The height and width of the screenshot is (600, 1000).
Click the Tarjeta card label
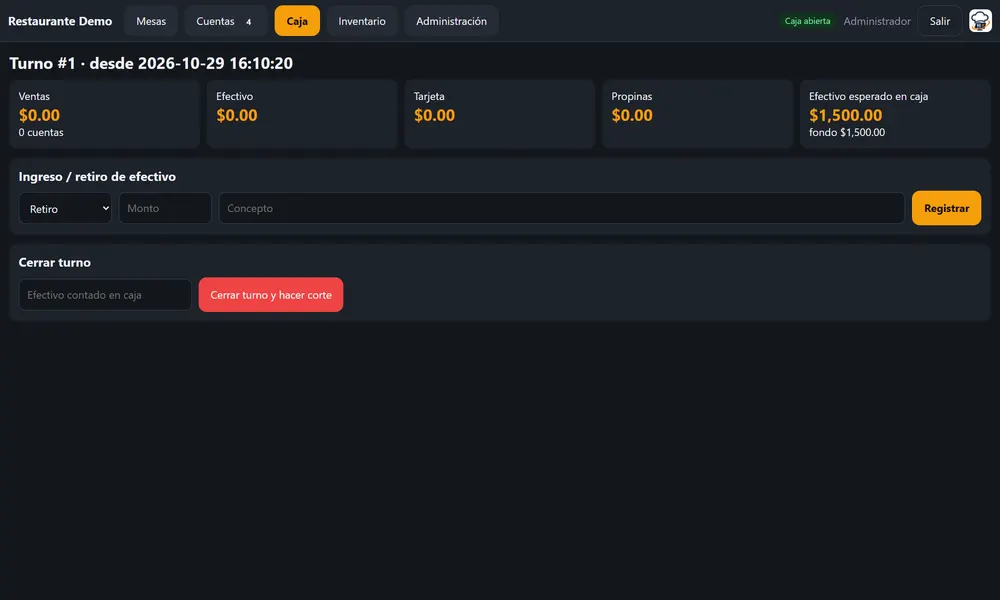[429, 96]
